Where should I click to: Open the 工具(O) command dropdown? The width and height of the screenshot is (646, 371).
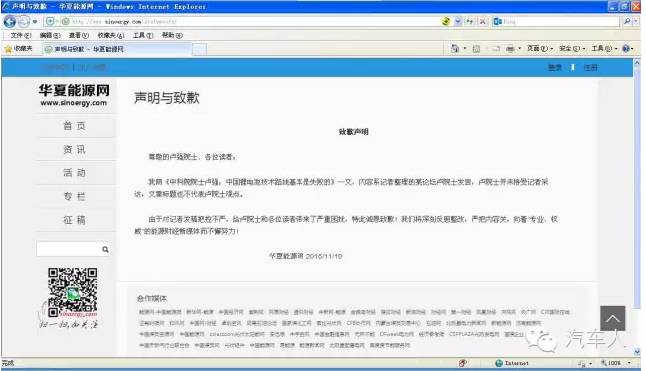point(604,49)
